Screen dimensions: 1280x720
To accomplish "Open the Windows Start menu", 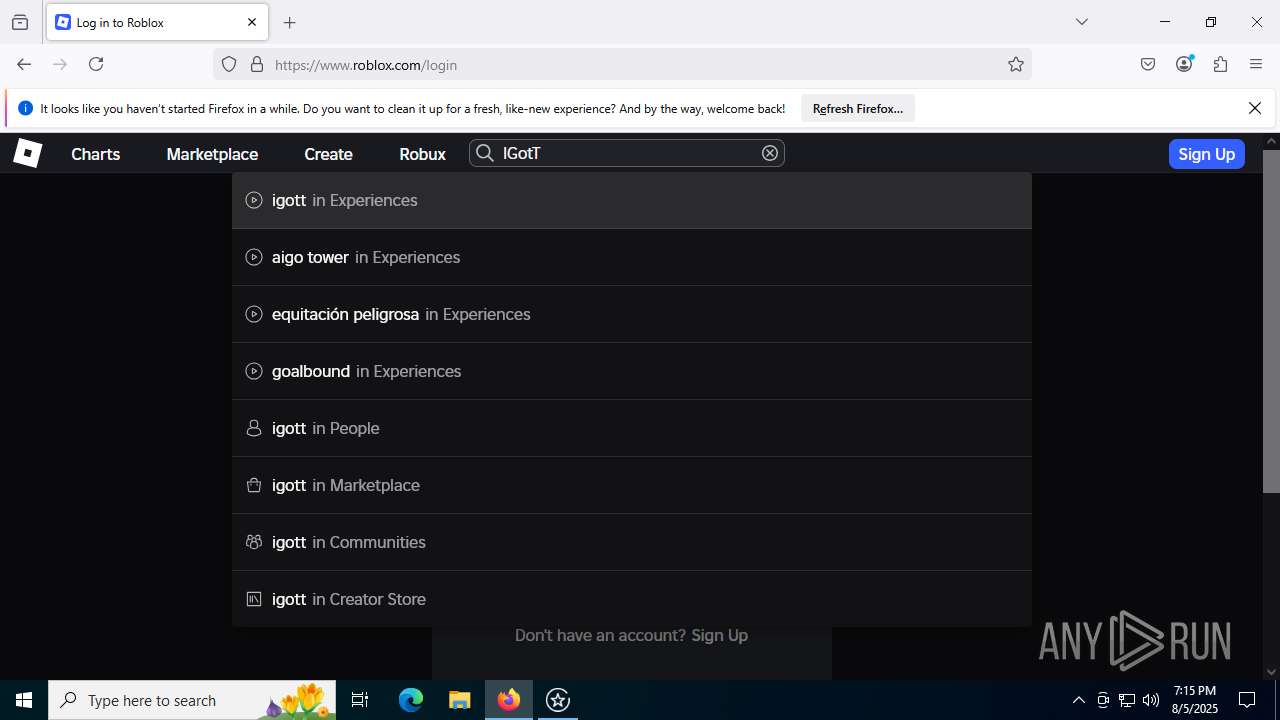I will (24, 700).
